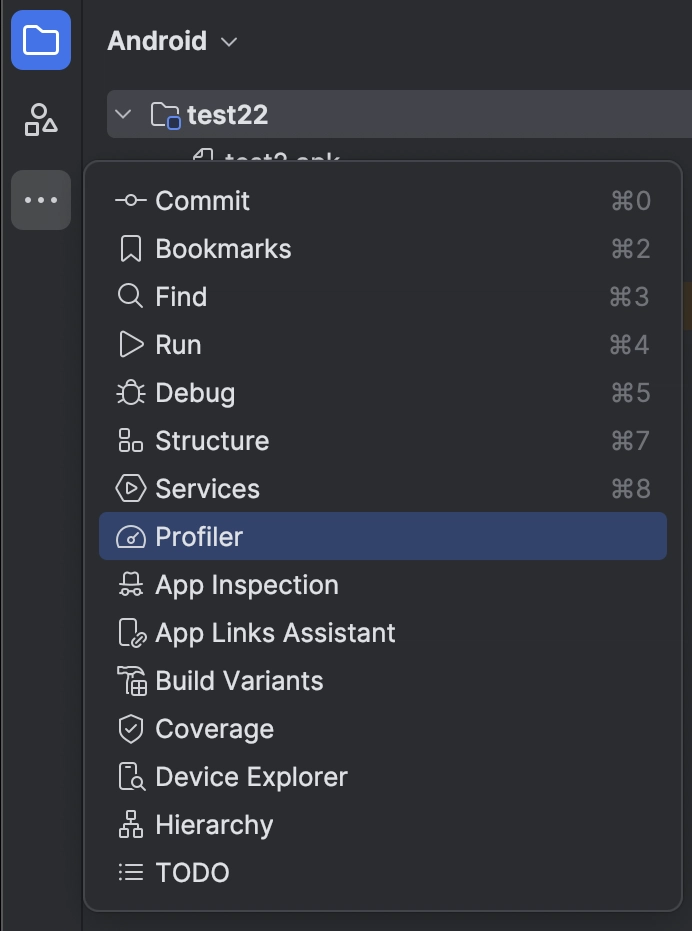Click the Profiler gauge icon

click(131, 537)
